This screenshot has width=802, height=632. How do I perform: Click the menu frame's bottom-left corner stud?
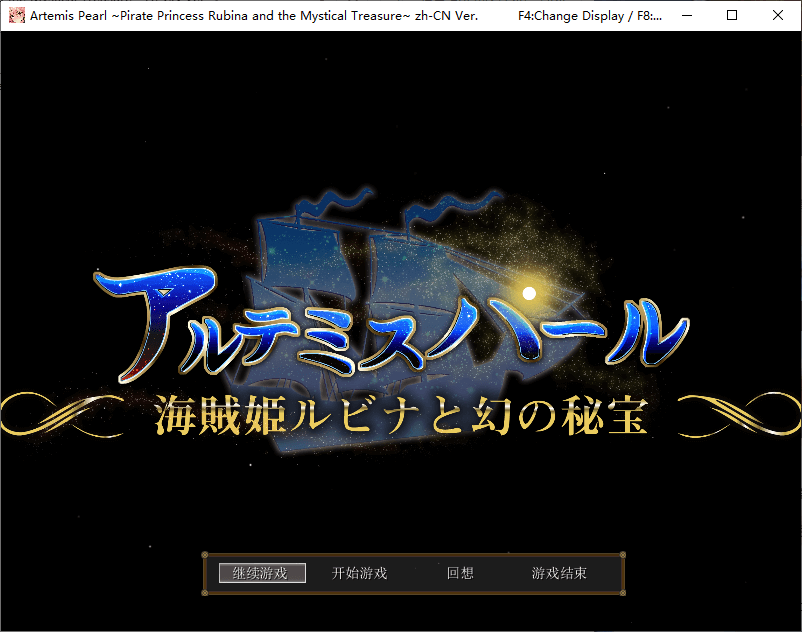point(205,592)
